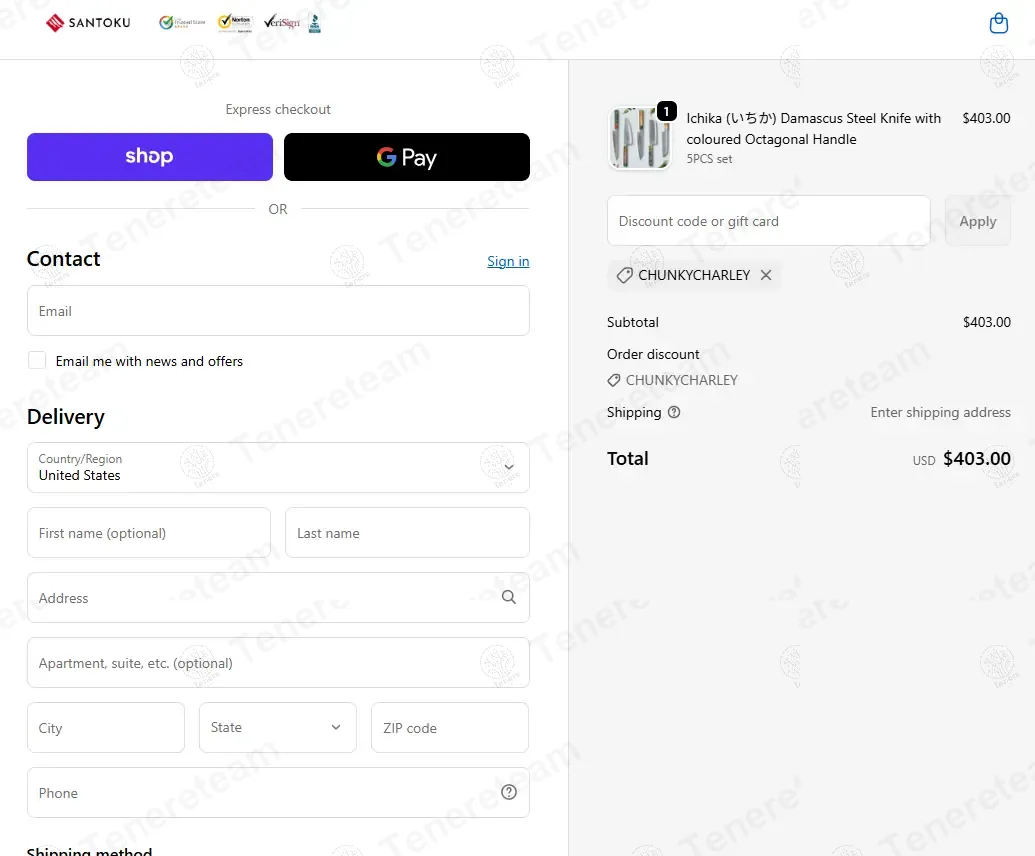Viewport: 1035px width, 856px height.
Task: Focus the Apartment, suite field
Action: point(278,663)
